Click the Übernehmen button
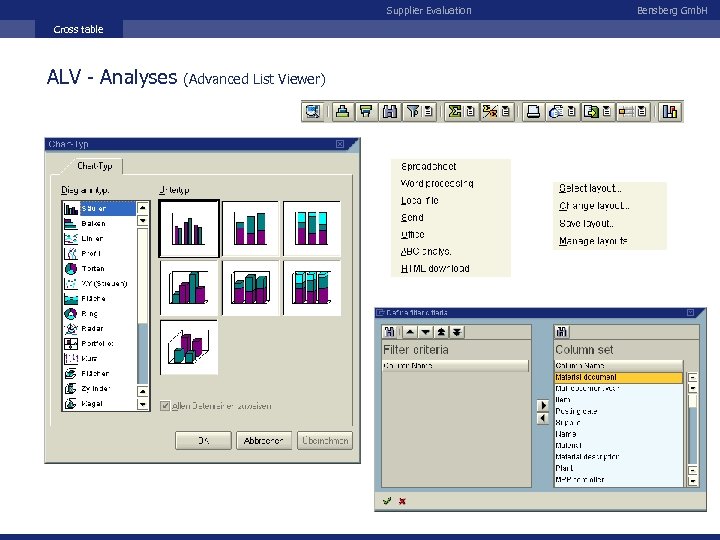Image resolution: width=720 pixels, height=540 pixels. point(325,440)
